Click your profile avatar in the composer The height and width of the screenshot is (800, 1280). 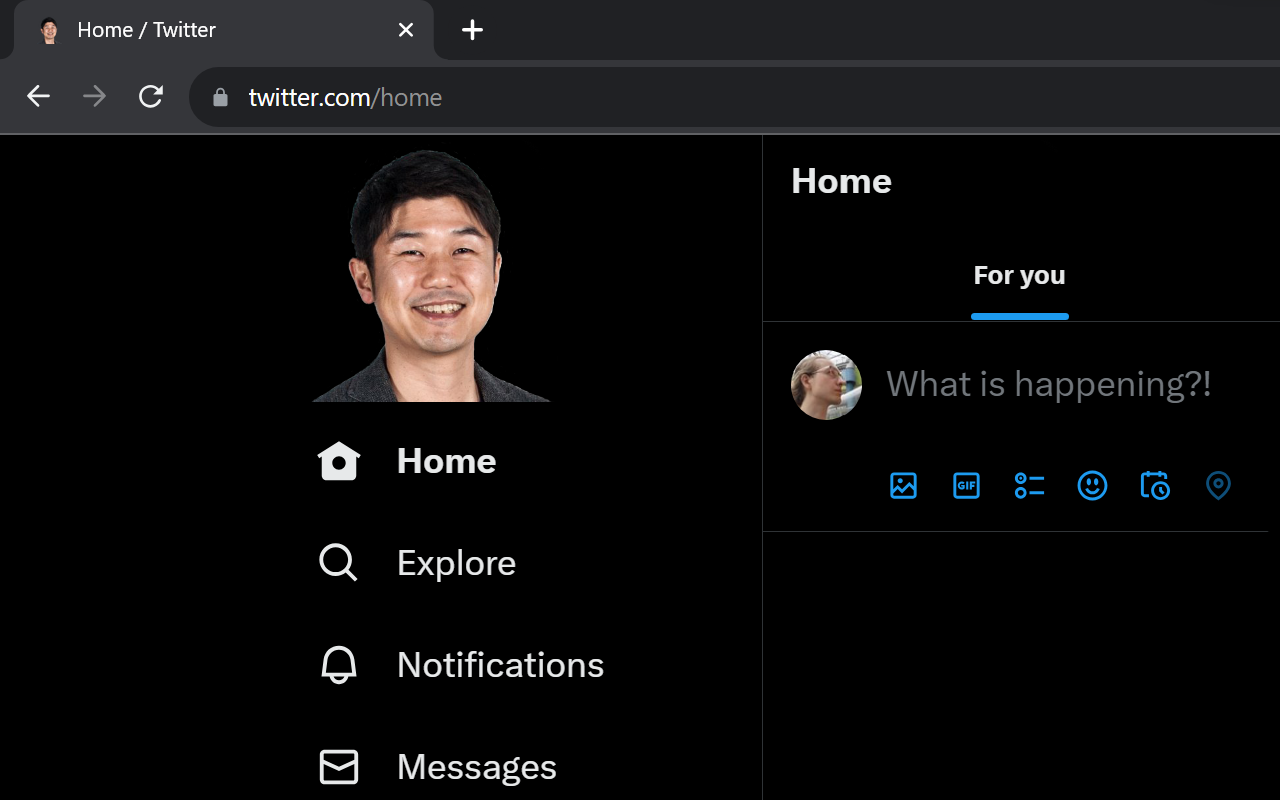[x=825, y=385]
